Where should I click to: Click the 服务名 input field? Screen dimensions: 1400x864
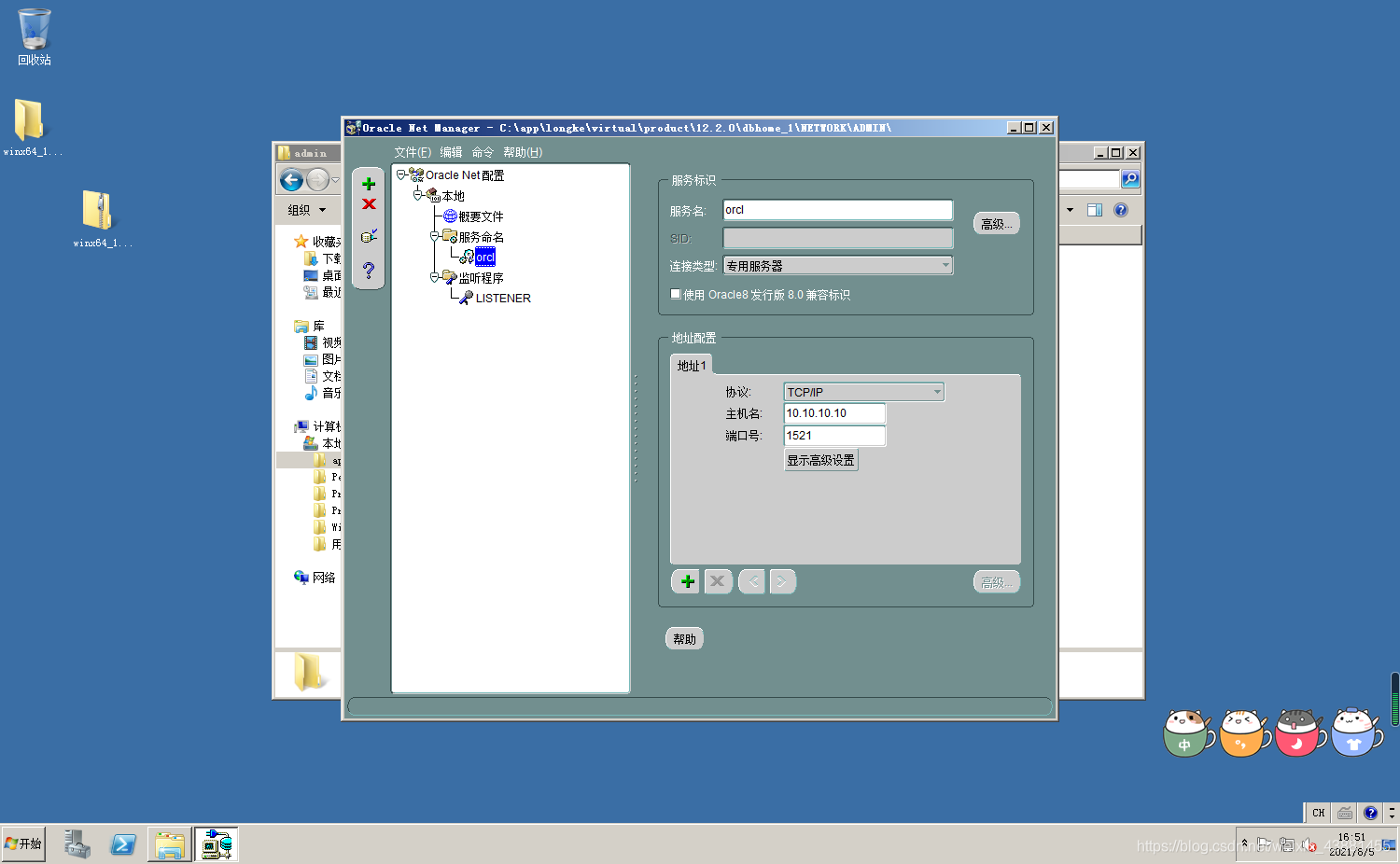pos(838,210)
